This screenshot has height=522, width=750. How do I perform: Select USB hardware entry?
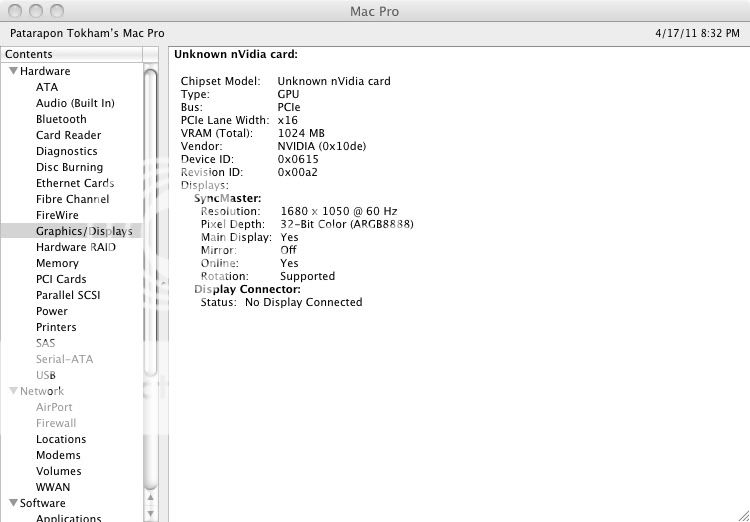(46, 375)
